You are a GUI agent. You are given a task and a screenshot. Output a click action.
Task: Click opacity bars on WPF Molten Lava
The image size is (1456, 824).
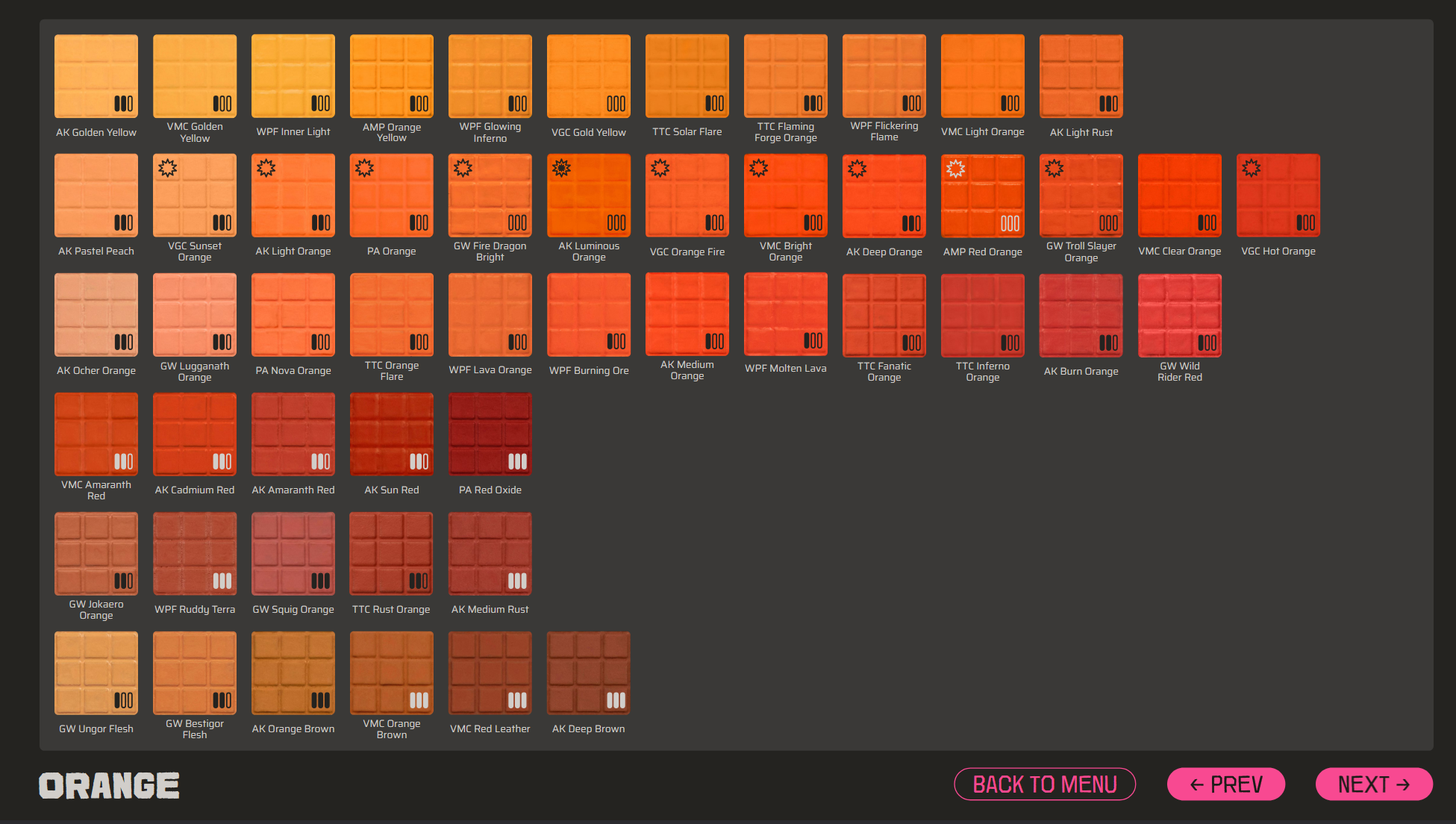pos(813,341)
